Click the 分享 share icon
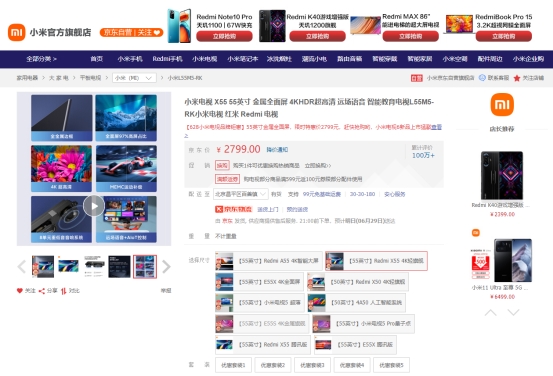 (x=42, y=291)
